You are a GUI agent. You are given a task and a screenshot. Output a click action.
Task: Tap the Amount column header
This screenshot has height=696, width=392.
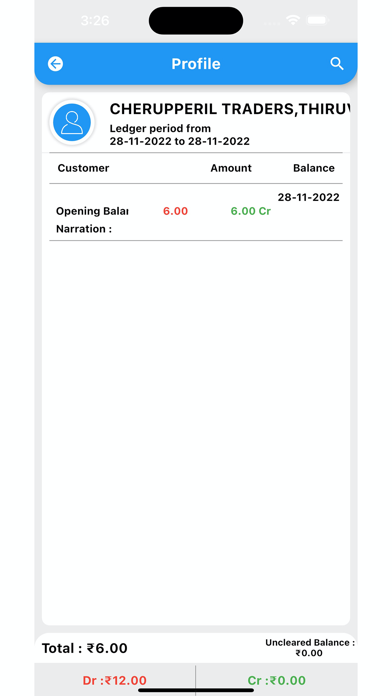(x=231, y=168)
